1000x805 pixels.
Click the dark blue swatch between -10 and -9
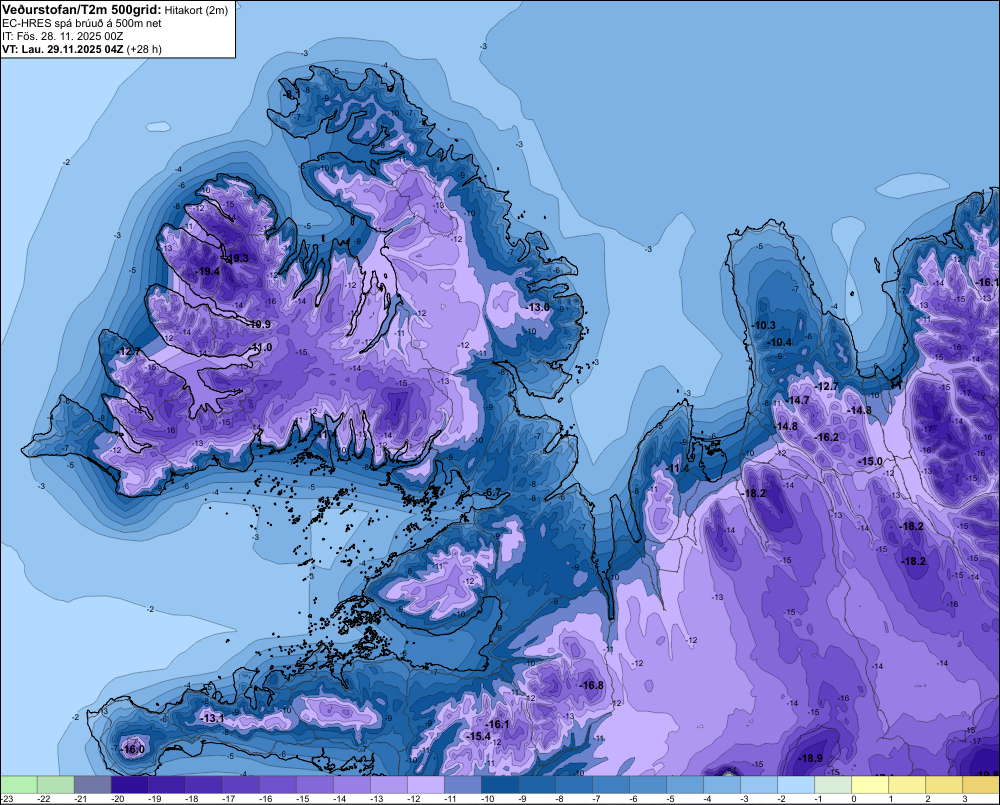(500, 785)
